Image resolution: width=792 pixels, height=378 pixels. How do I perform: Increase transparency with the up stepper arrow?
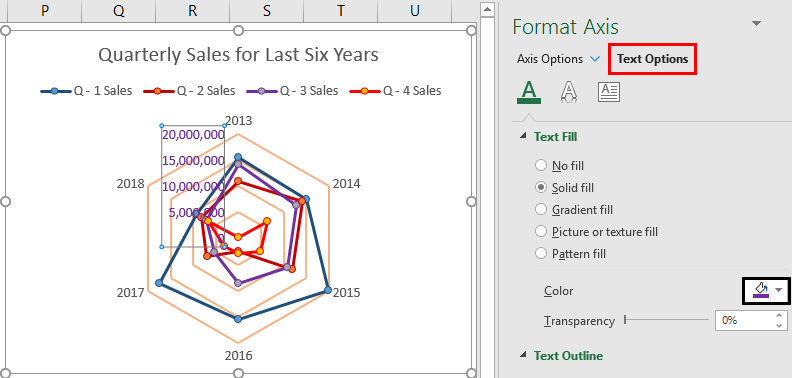[x=779, y=316]
